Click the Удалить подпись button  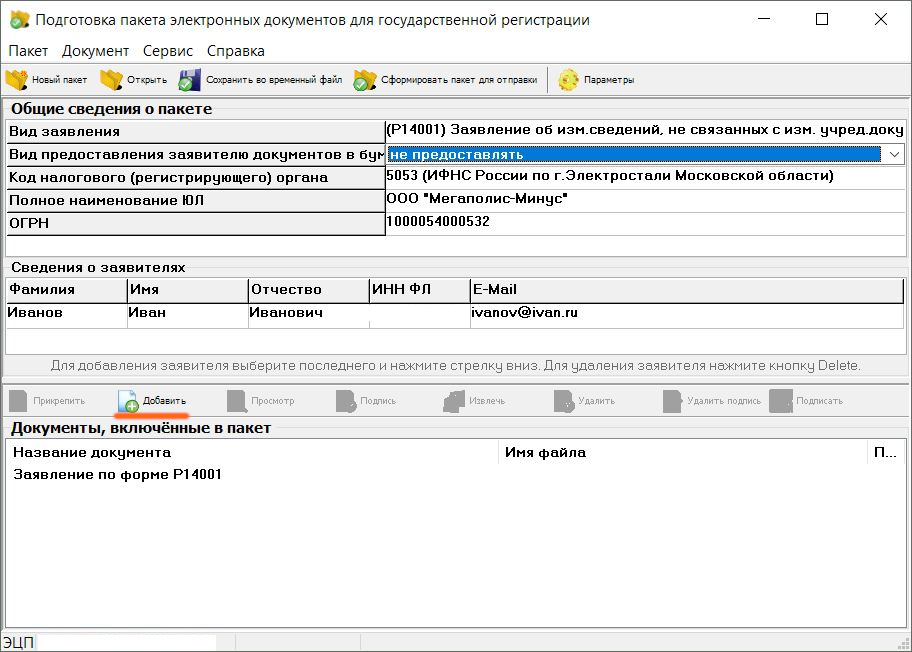(x=711, y=401)
